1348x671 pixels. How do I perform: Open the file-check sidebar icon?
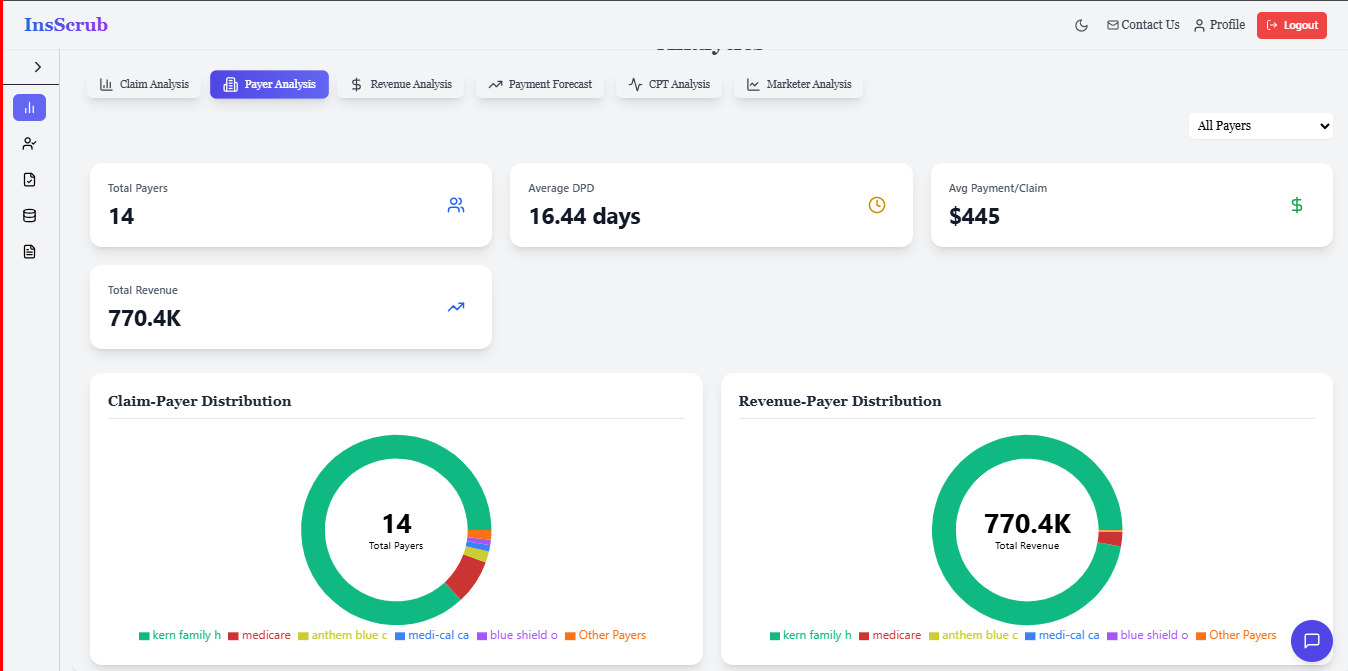pos(29,179)
